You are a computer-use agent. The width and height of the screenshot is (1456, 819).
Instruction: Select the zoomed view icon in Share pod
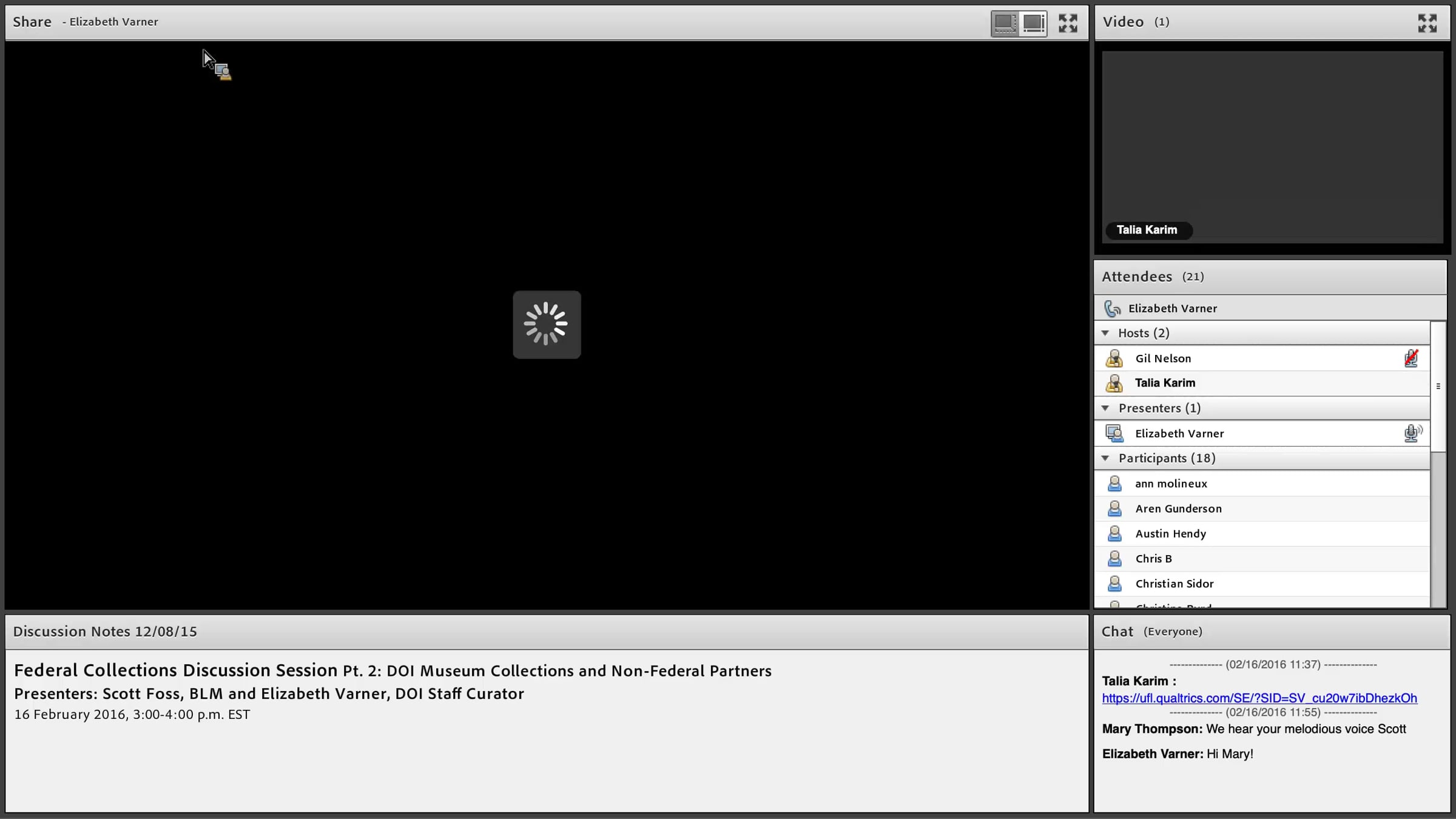(1034, 23)
